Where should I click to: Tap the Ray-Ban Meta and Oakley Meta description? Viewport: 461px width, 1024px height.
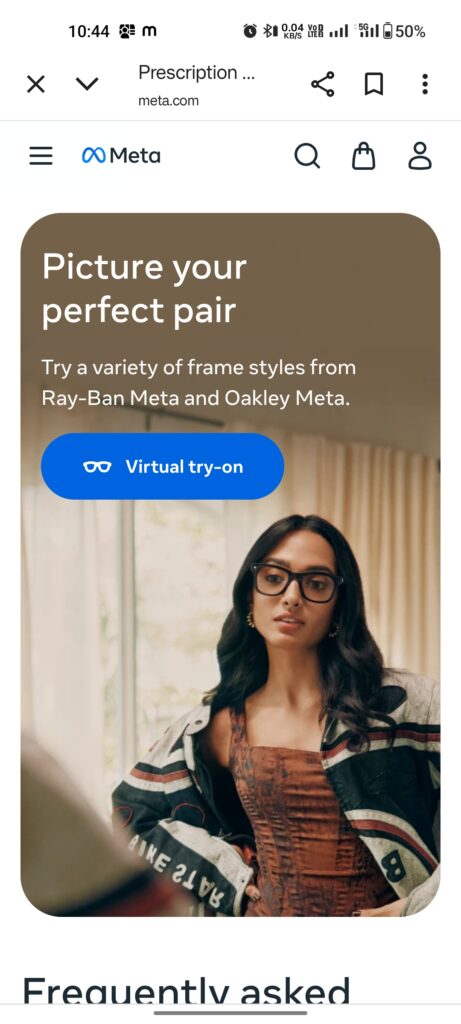click(x=199, y=383)
